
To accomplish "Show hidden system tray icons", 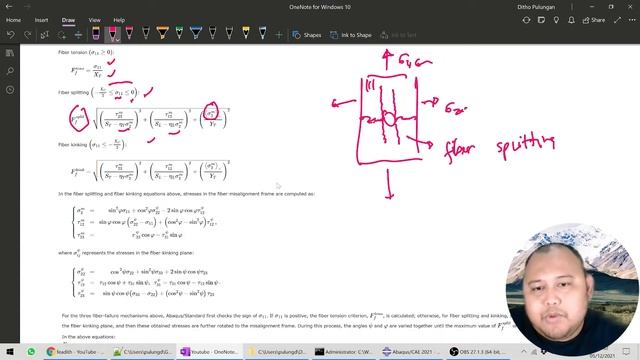I will (524, 351).
